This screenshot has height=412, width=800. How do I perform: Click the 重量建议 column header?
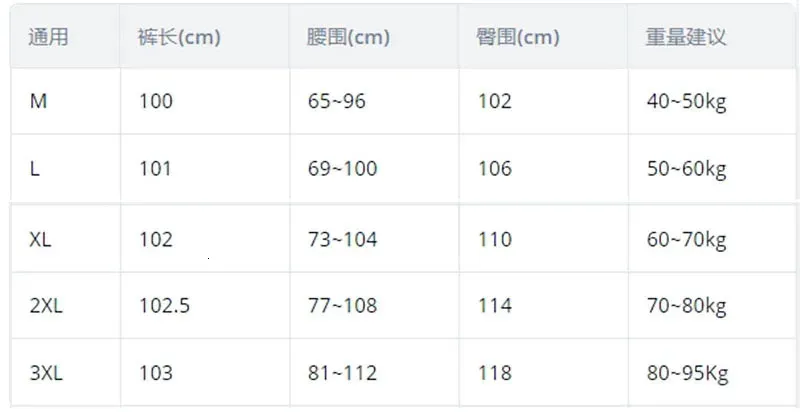pyautogui.click(x=685, y=38)
